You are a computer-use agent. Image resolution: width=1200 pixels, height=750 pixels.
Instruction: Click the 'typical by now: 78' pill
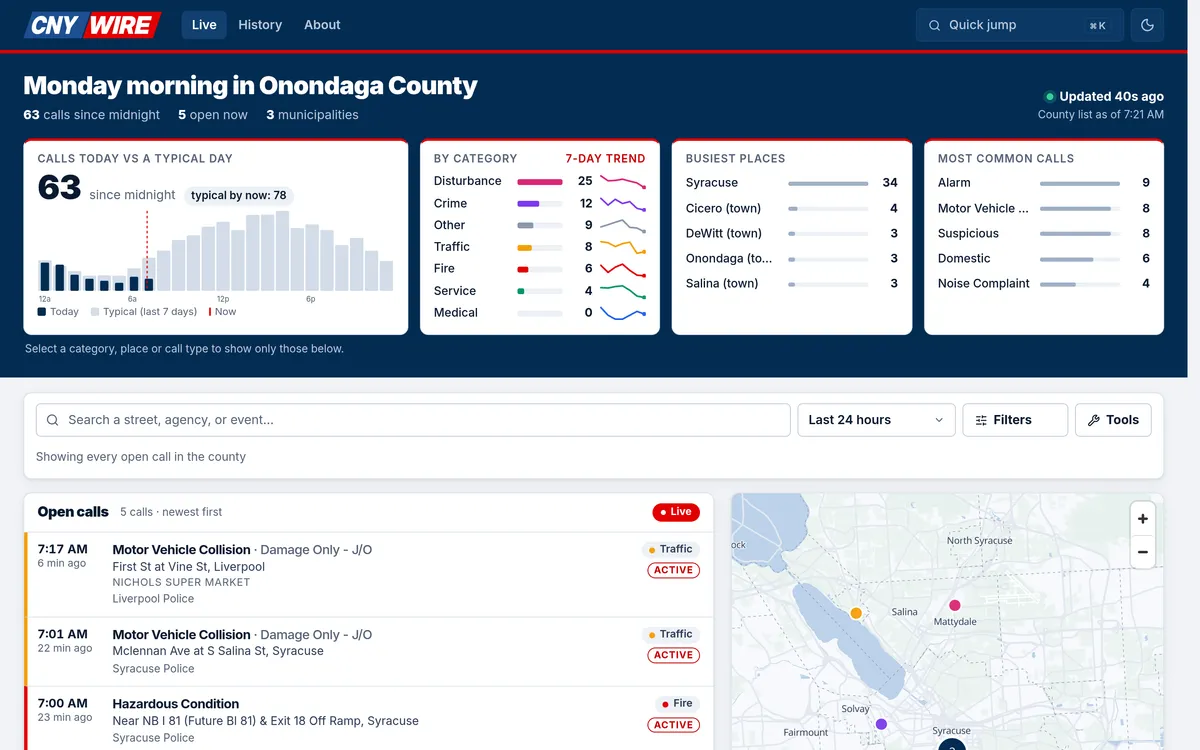(x=239, y=195)
